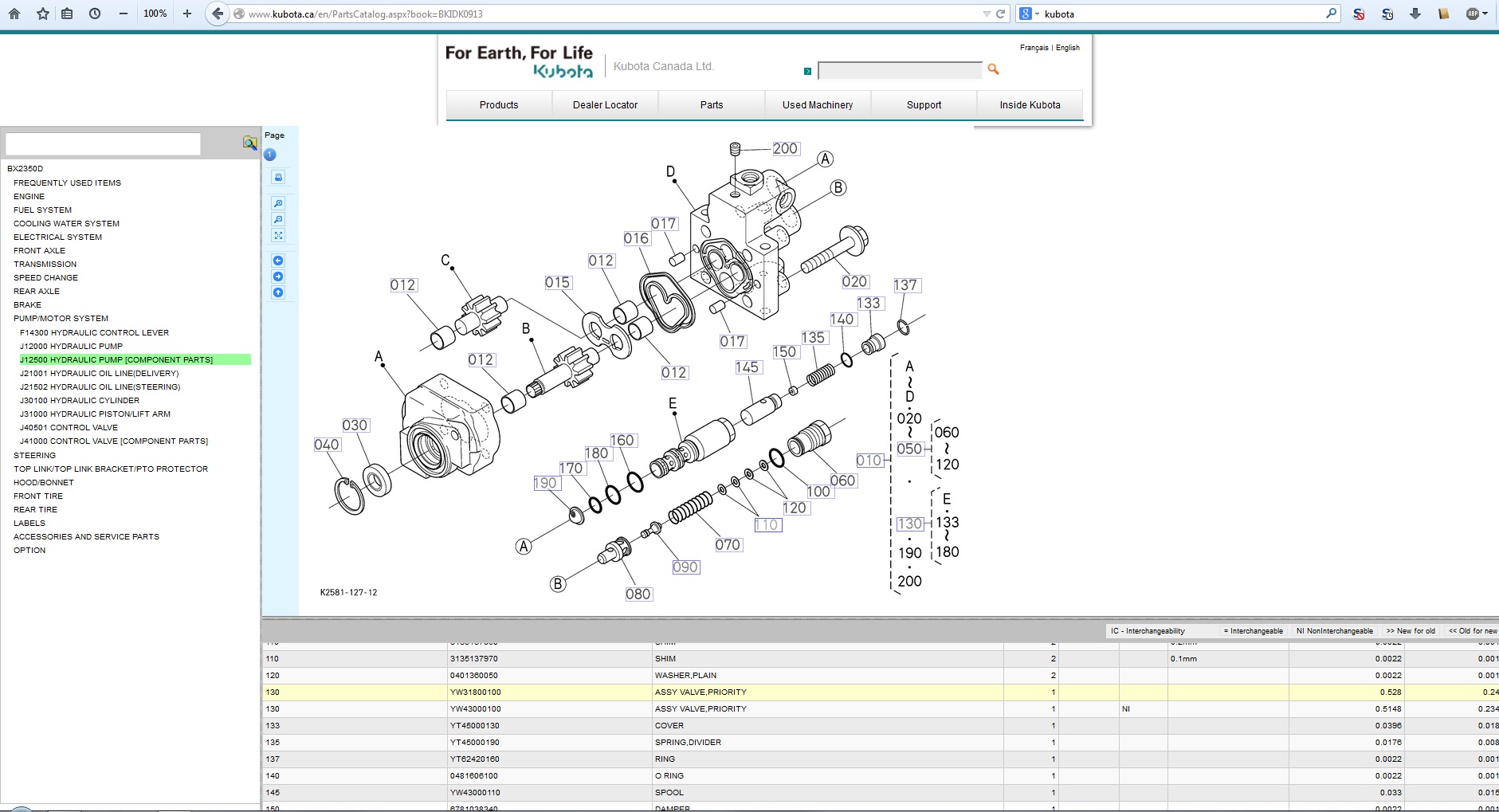Image resolution: width=1499 pixels, height=812 pixels.
Task: Click the catalog folder search icon
Action: coord(249,143)
